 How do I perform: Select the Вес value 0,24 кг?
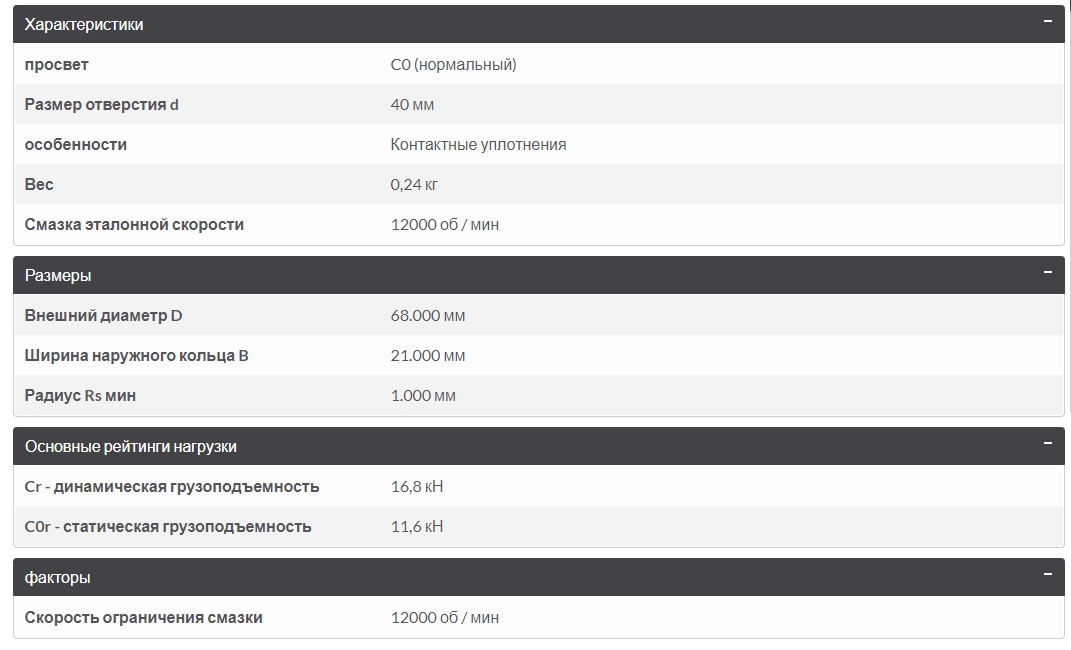(414, 185)
